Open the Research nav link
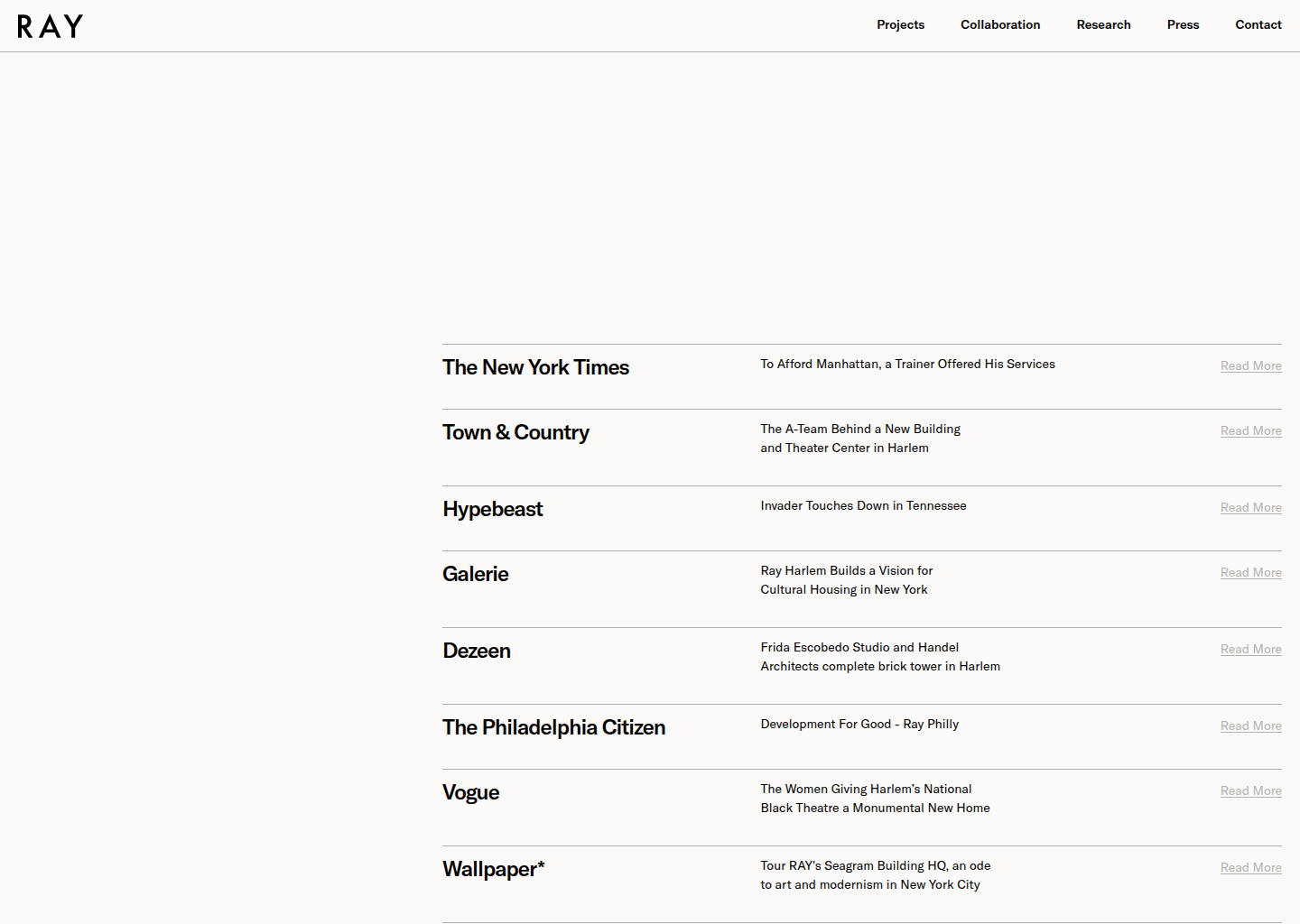This screenshot has width=1300, height=924. (1103, 25)
